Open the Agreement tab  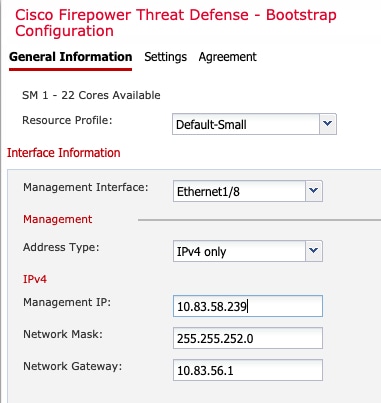(228, 57)
